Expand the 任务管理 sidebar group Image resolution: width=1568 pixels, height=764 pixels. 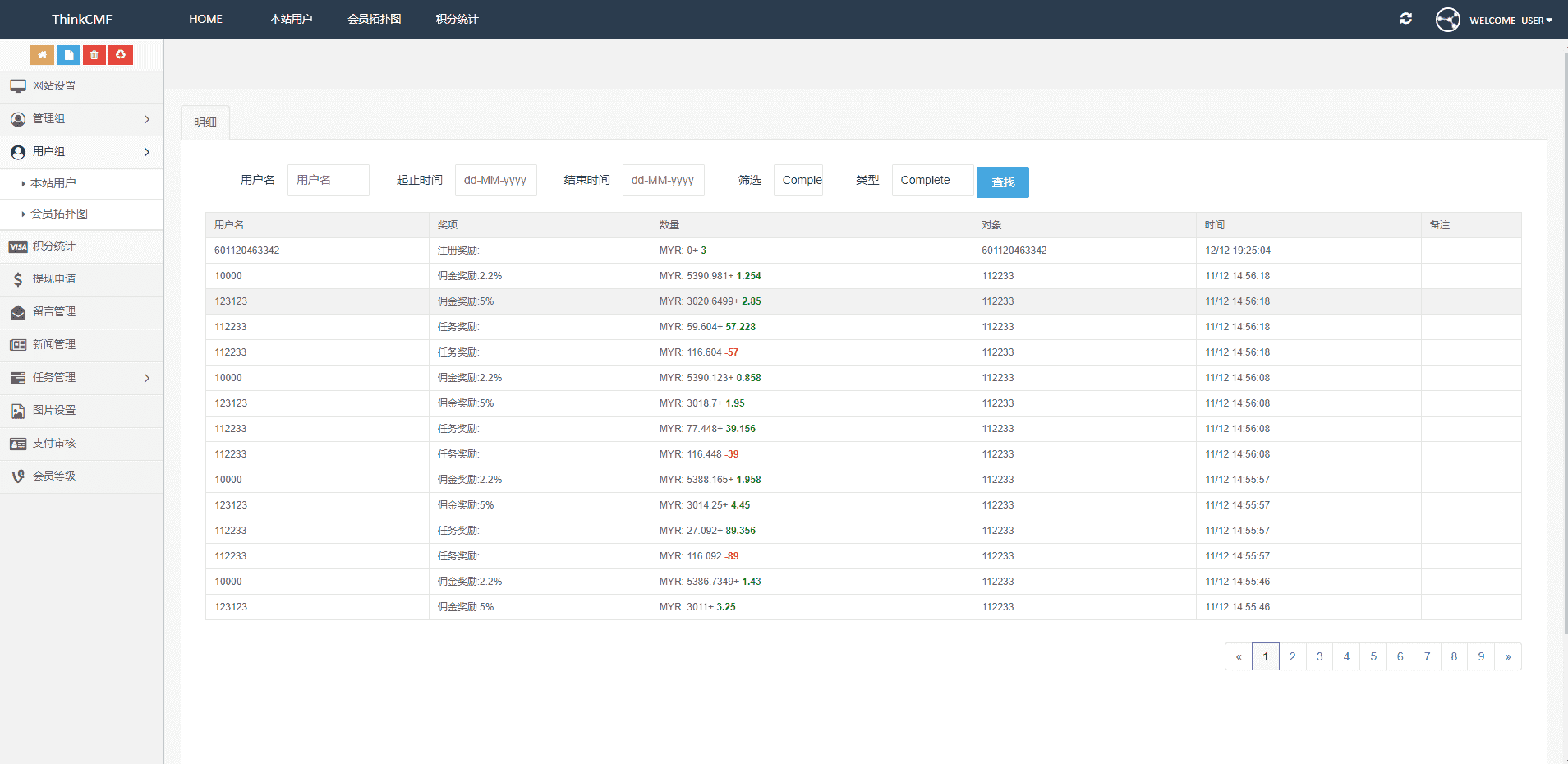[80, 378]
